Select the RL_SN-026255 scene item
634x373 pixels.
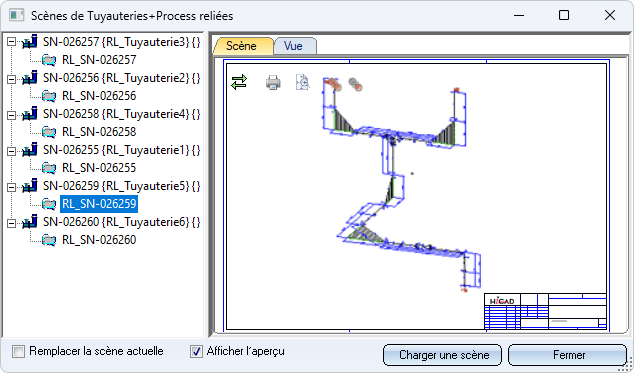coord(99,168)
